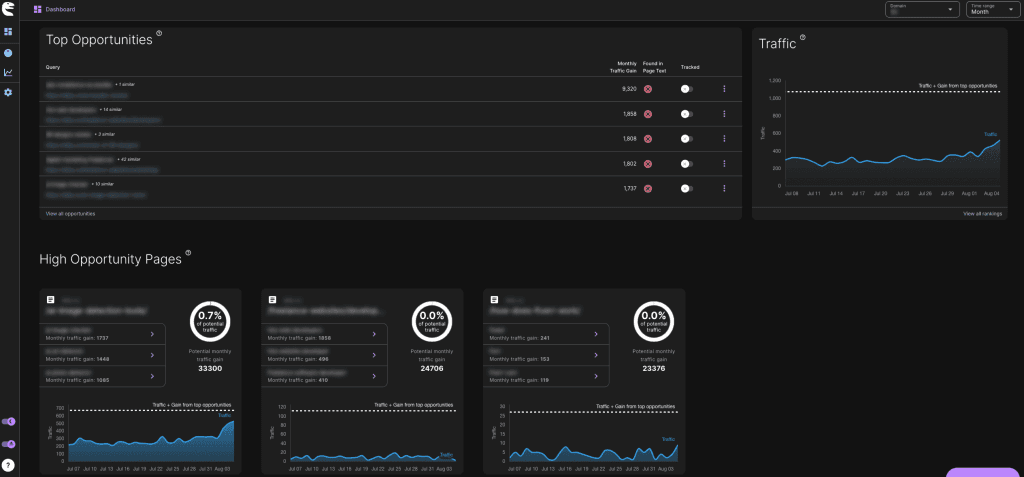The height and width of the screenshot is (477, 1024).
Task: Open settings via the sidebar gear icon
Action: pos(8,92)
